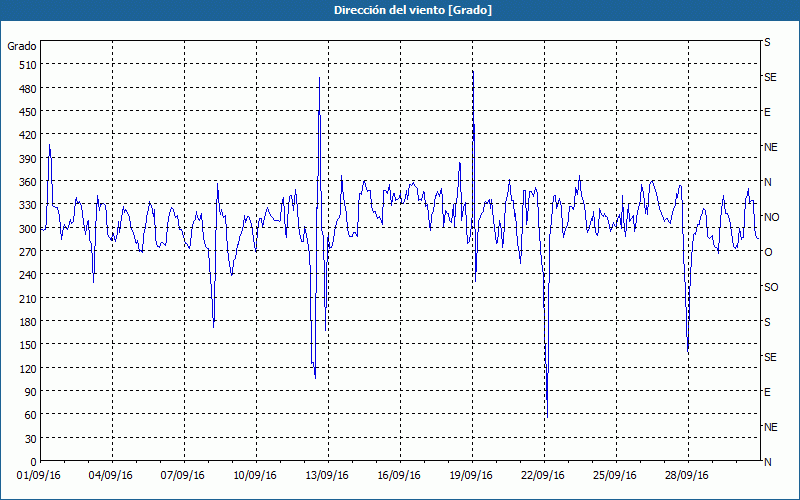Click the 10/09/16 date label
Viewport: 800px width, 500px height.
point(255,476)
